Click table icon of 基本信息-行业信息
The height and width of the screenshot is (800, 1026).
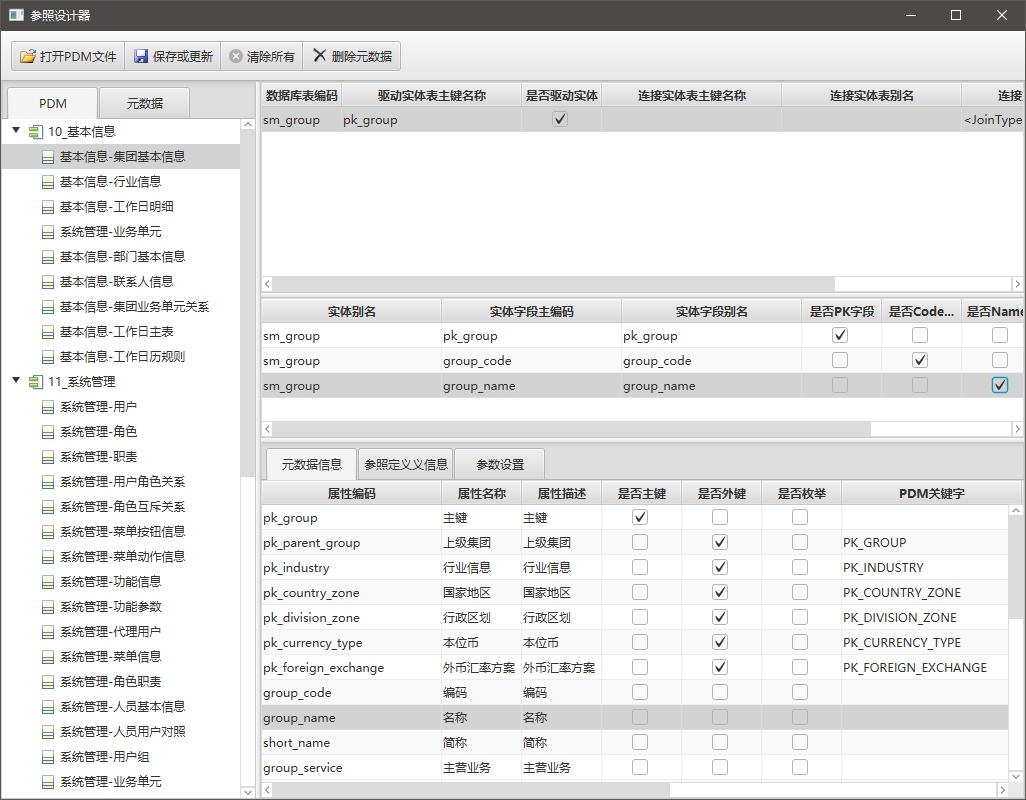pos(48,182)
